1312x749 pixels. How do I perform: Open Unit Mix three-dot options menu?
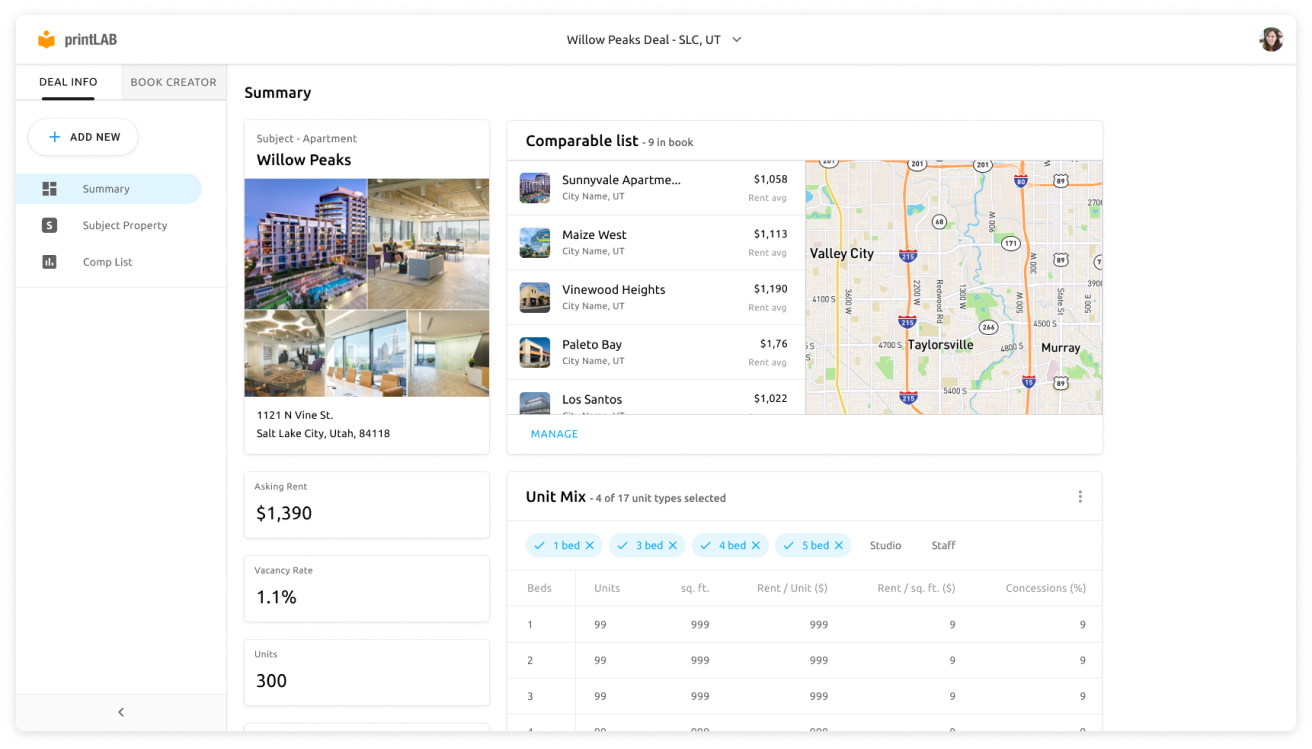[1080, 497]
